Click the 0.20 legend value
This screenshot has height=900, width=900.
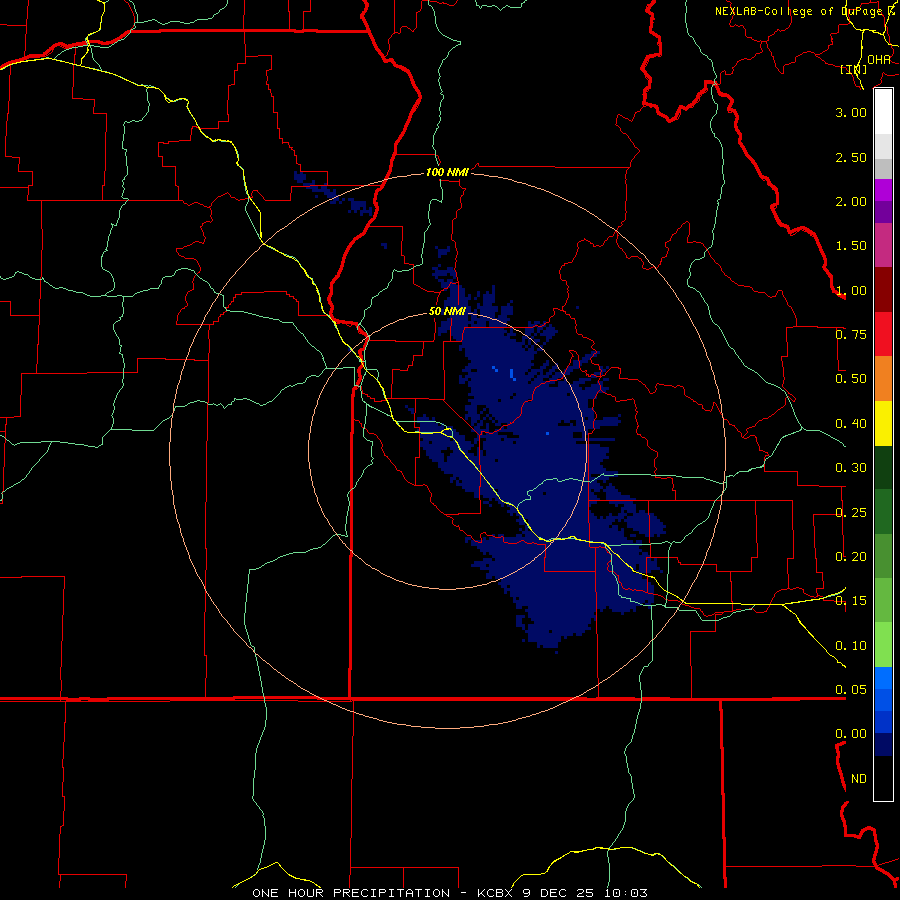click(851, 557)
